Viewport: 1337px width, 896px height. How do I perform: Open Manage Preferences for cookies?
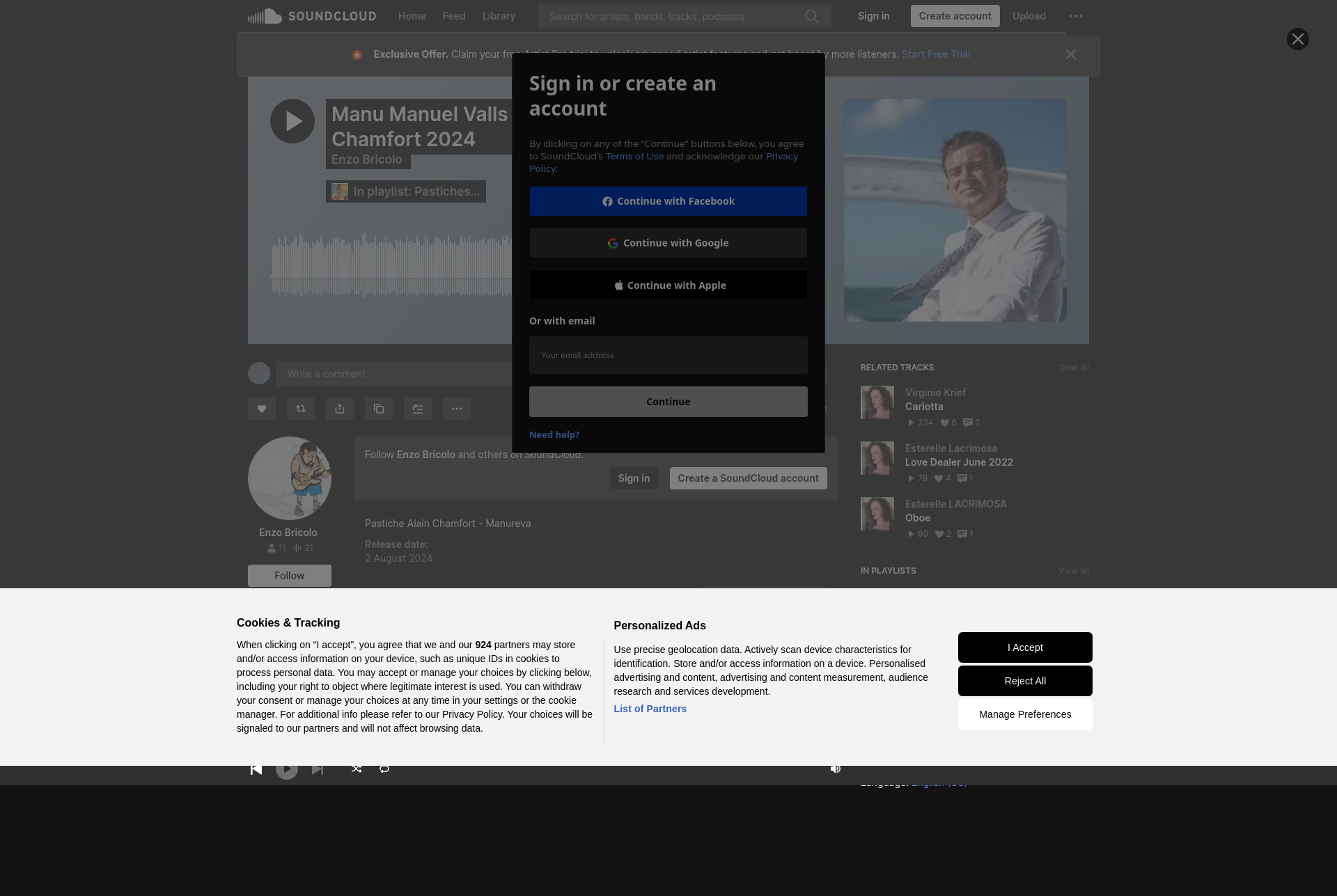pos(1025,714)
